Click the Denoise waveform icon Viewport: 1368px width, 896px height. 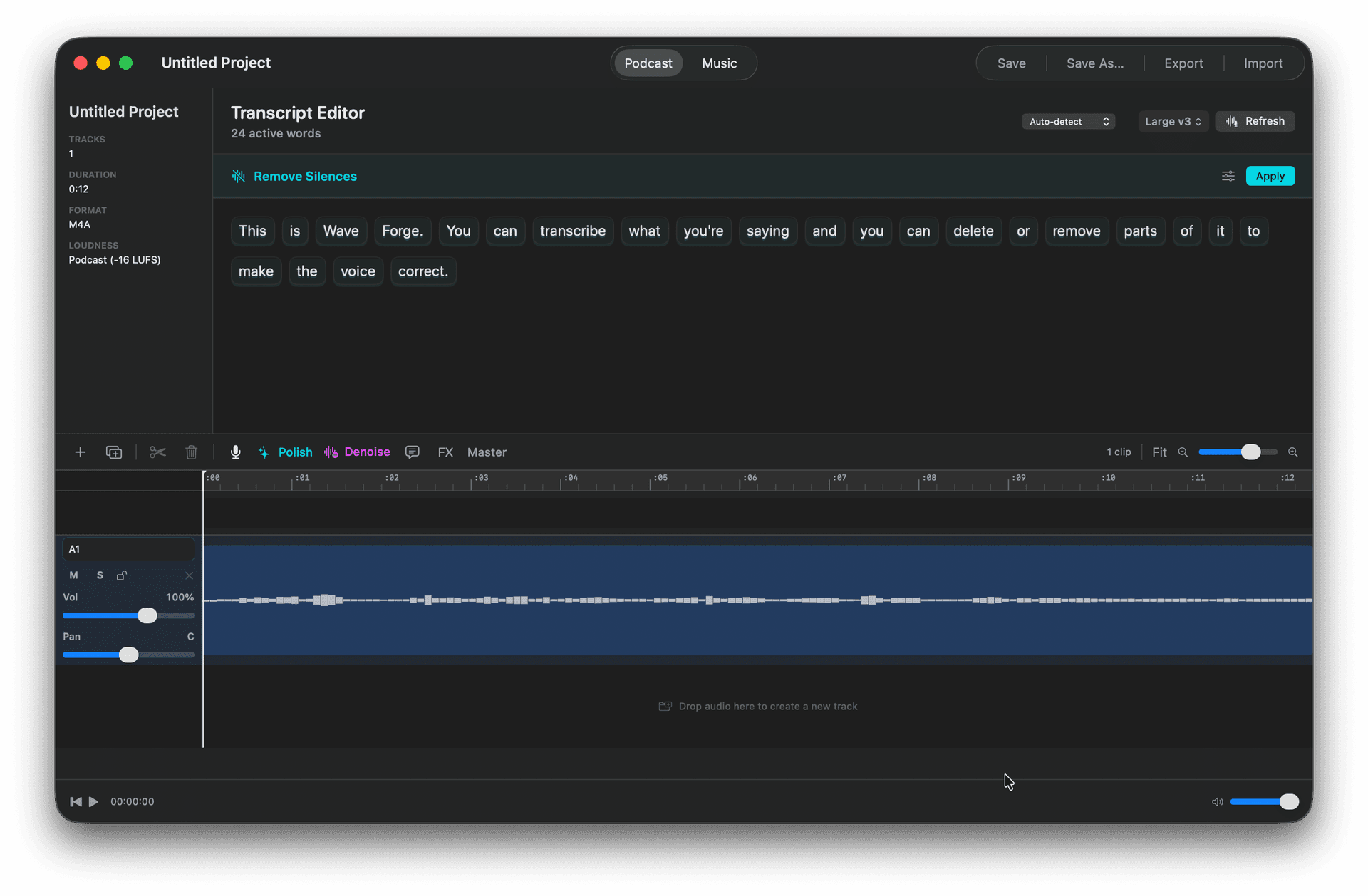coord(331,452)
